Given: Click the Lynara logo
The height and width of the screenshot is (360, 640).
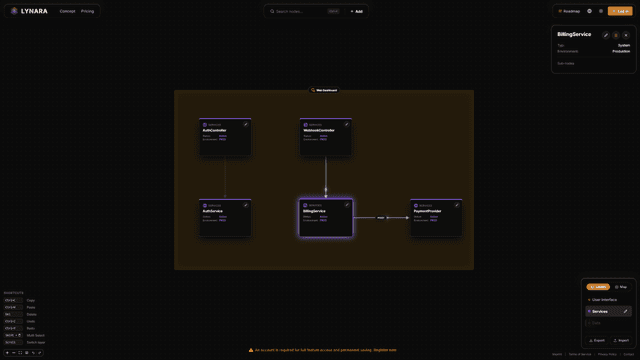Looking at the screenshot, I should pos(29,11).
